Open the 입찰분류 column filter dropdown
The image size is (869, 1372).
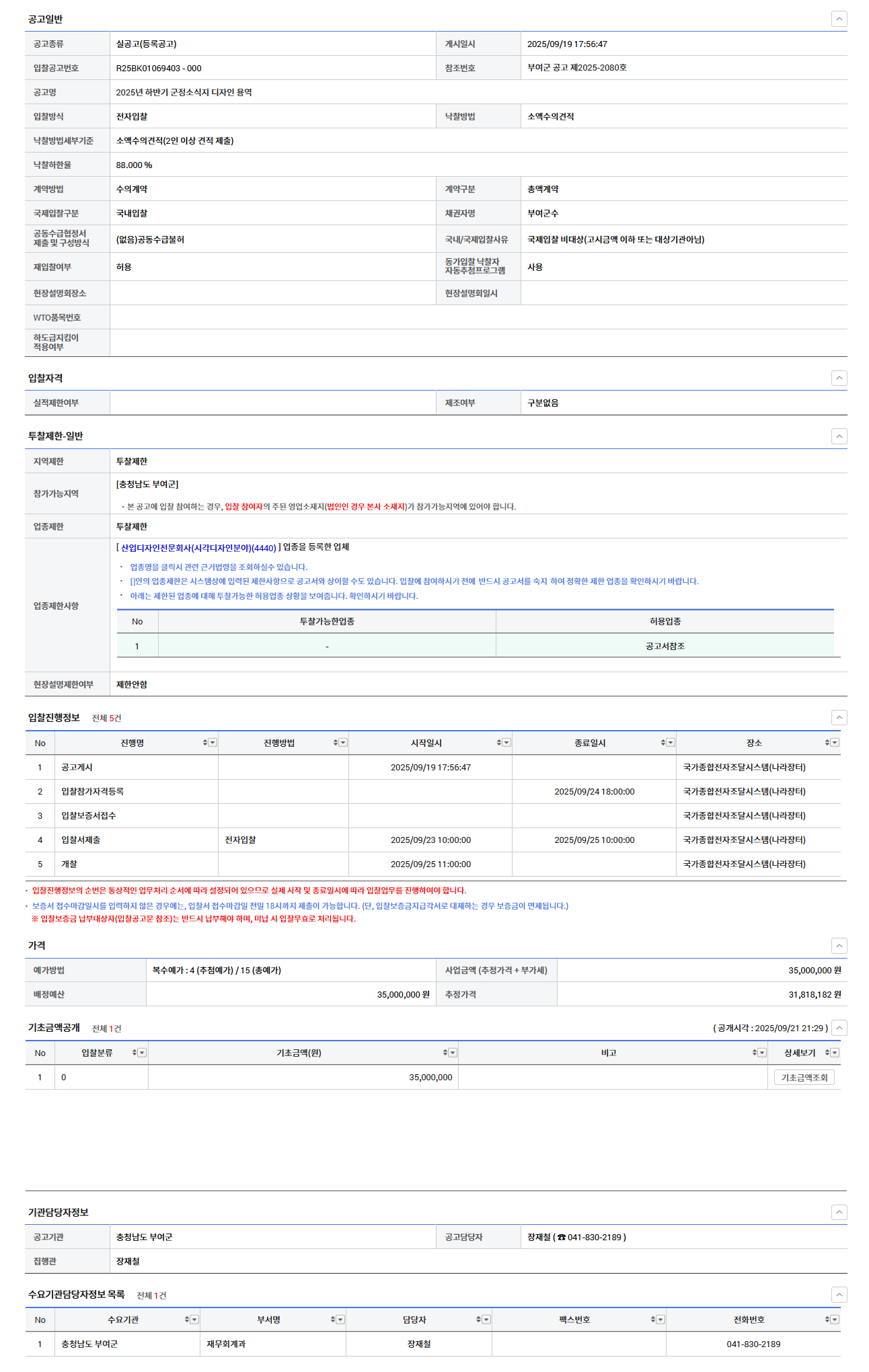pyautogui.click(x=142, y=1053)
